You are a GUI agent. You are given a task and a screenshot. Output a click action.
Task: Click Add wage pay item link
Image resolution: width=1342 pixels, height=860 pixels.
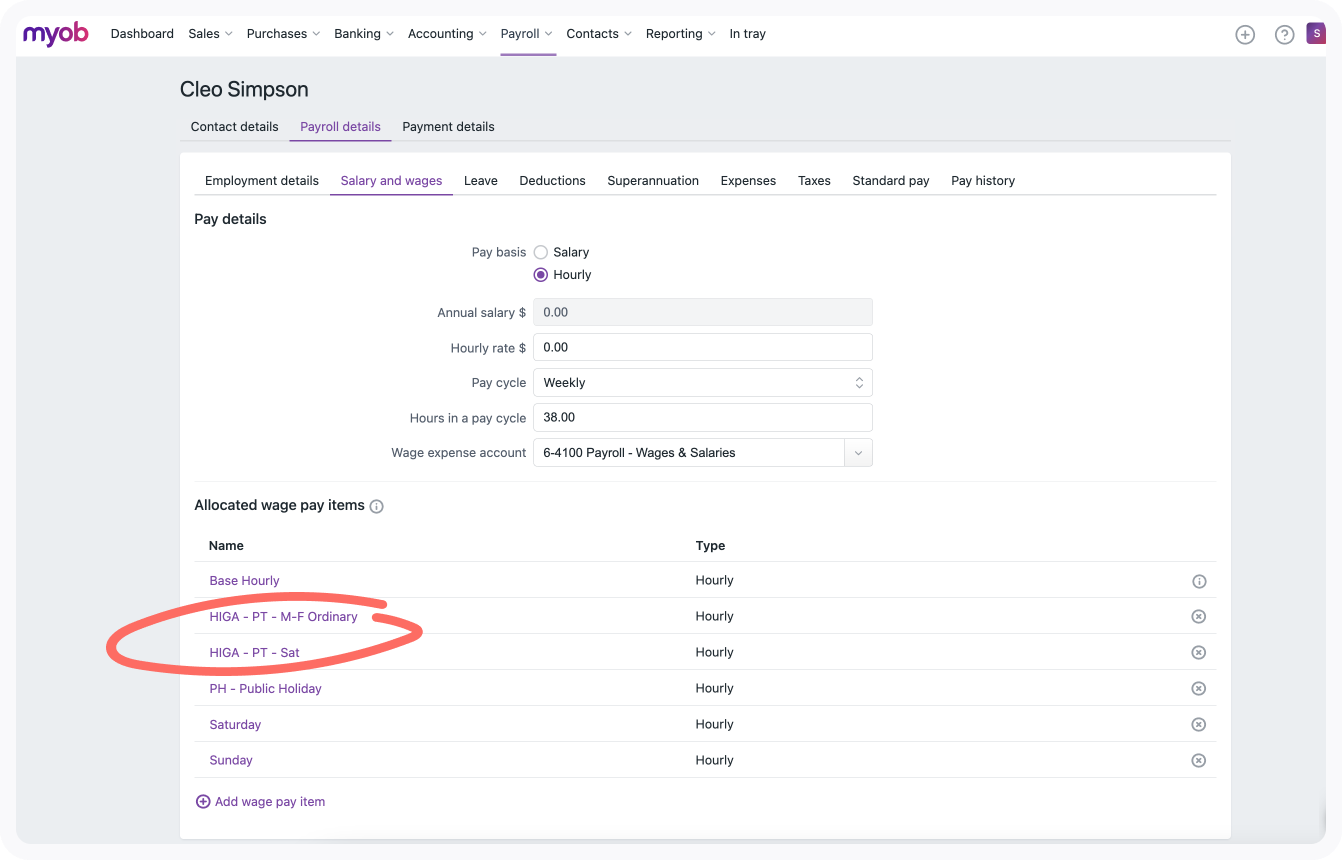click(x=260, y=802)
